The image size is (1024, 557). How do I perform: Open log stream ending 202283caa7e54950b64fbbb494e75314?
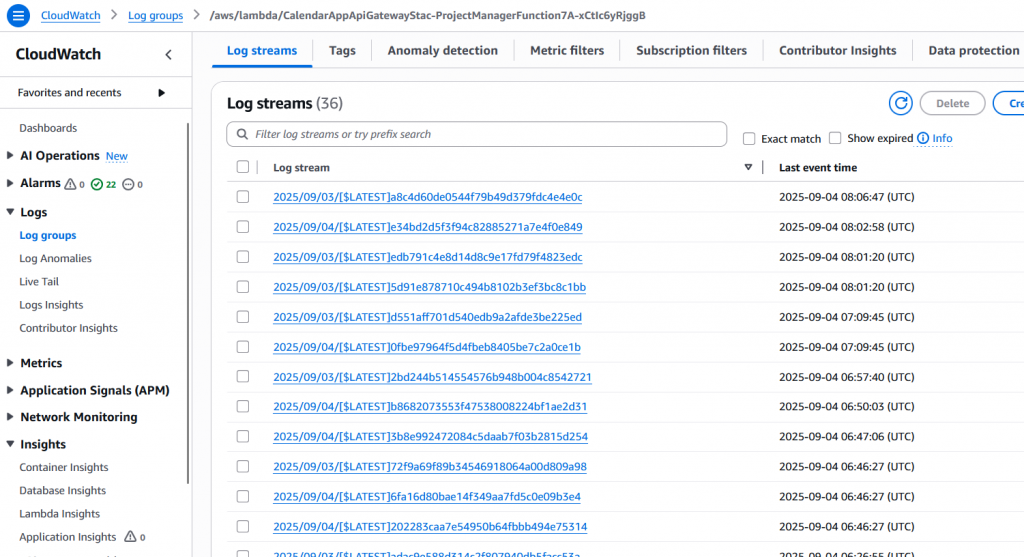430,526
